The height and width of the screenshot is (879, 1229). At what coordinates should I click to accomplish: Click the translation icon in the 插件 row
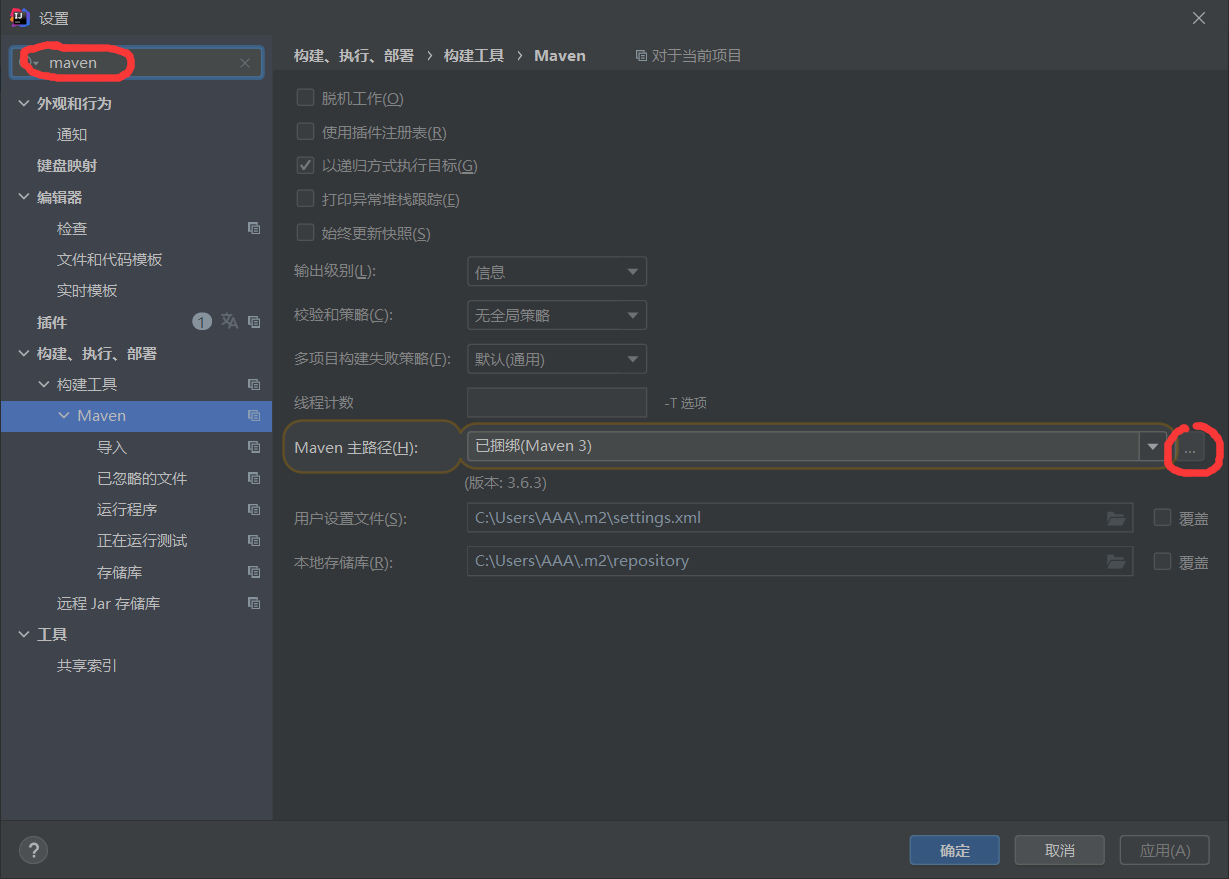[x=229, y=321]
